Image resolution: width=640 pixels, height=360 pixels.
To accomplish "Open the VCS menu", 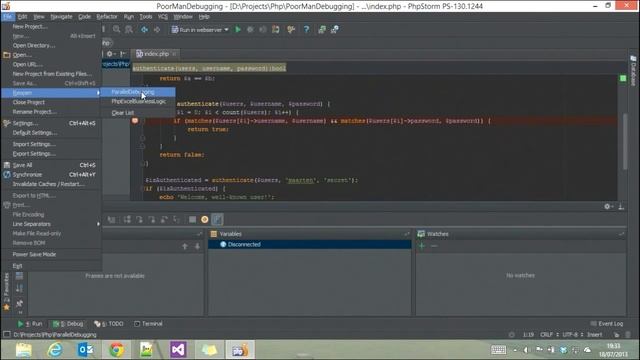I will click(163, 17).
